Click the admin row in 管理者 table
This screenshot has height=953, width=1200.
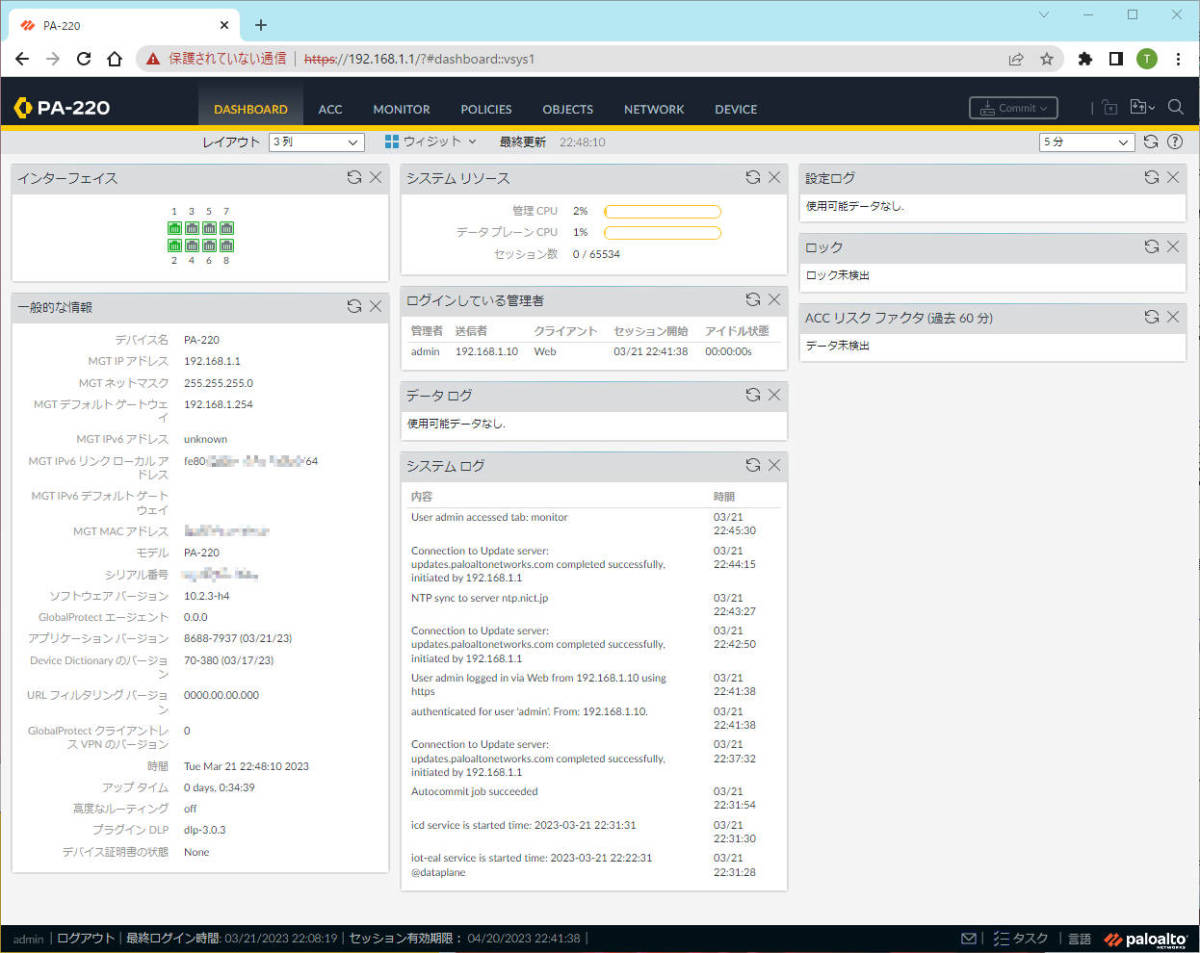(594, 352)
